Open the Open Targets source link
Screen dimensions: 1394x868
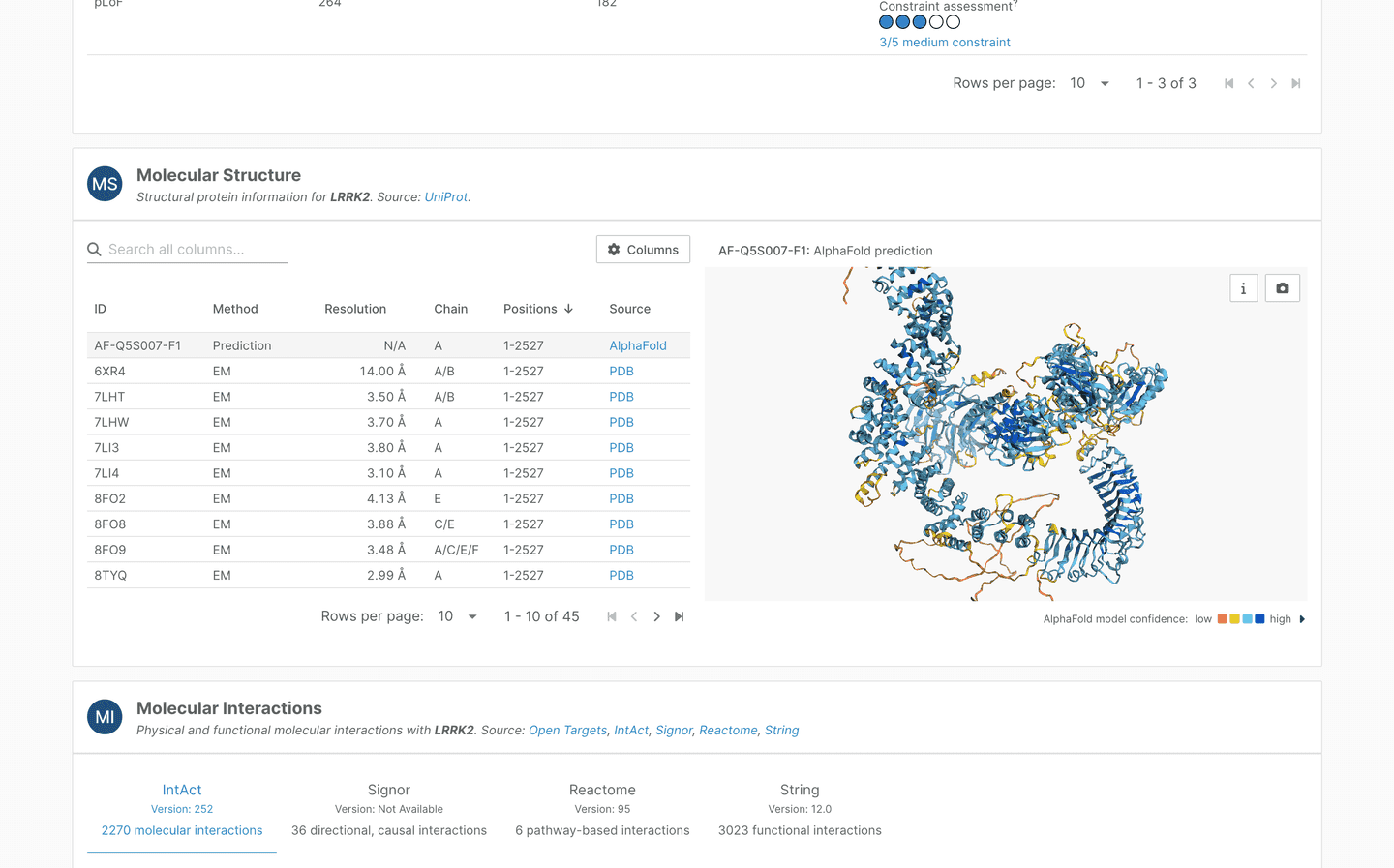pos(567,731)
